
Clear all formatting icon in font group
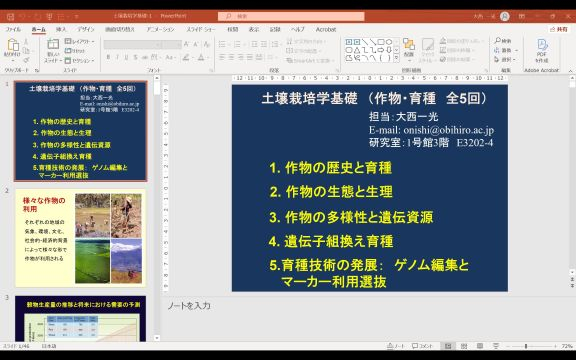click(x=207, y=44)
